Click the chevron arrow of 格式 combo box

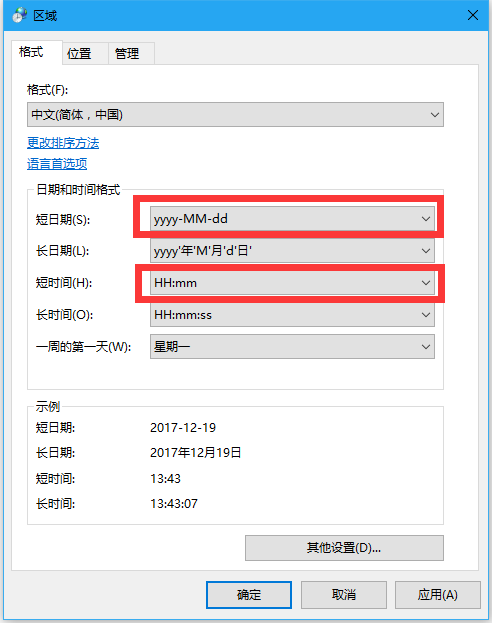pyautogui.click(x=435, y=115)
